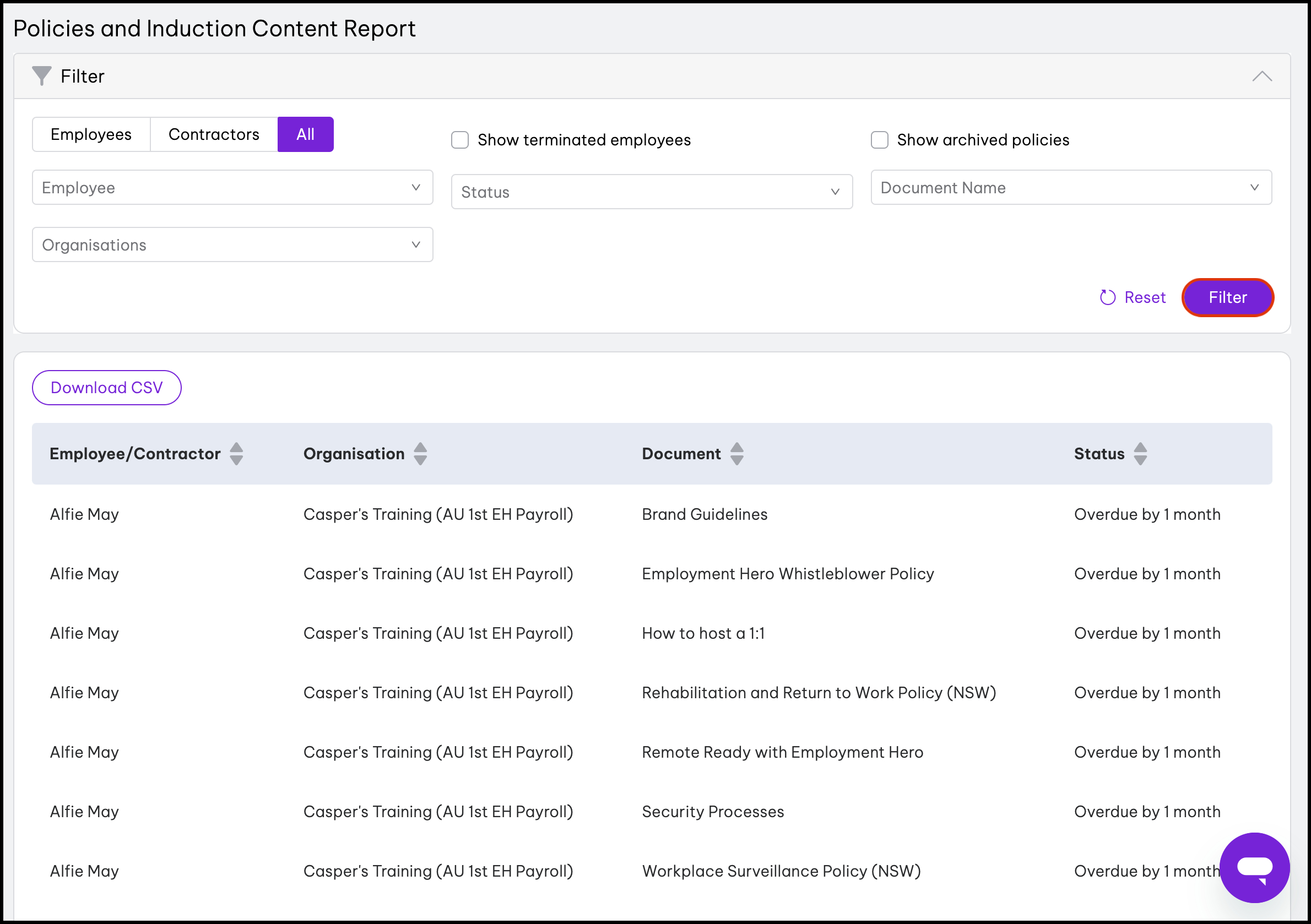
Task: Switch to the Contractors tab
Action: pyautogui.click(x=214, y=135)
